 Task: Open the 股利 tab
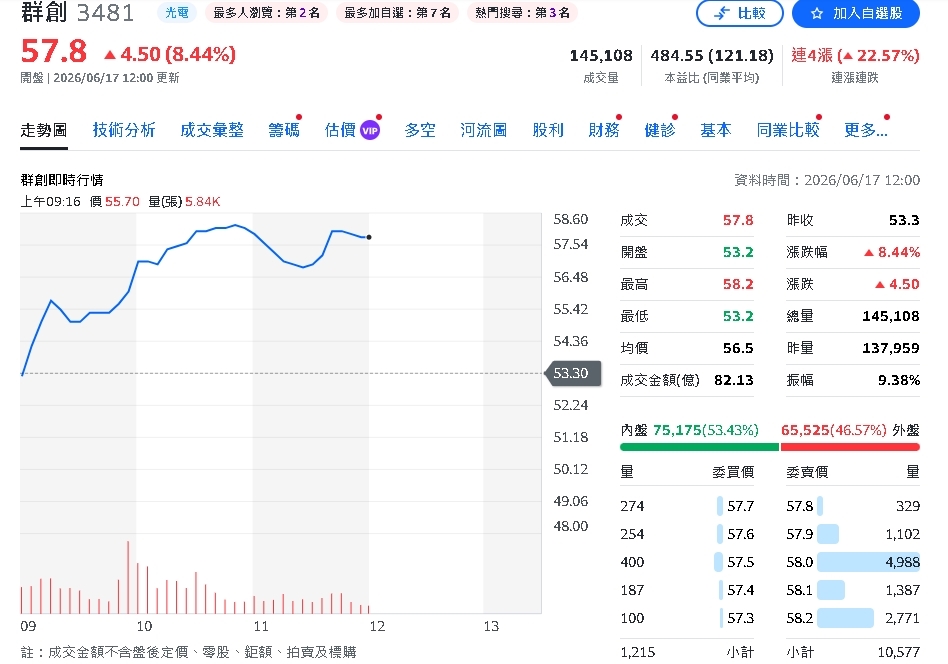[548, 130]
